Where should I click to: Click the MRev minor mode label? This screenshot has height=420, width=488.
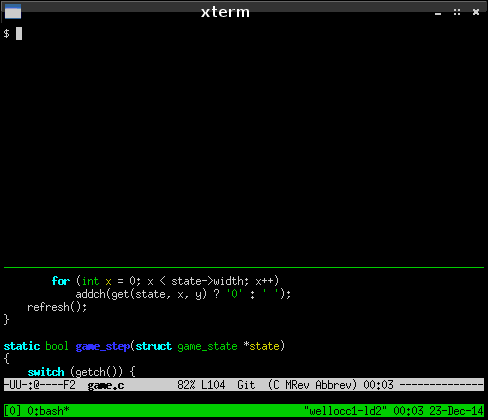click(x=297, y=385)
